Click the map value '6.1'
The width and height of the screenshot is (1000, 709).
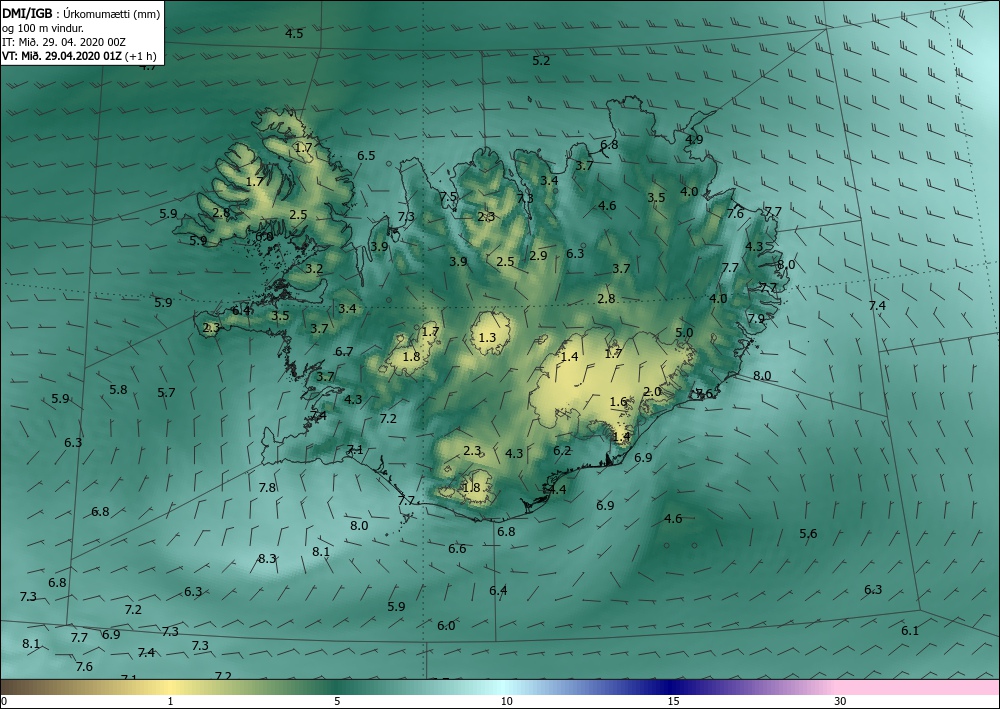[x=910, y=631]
